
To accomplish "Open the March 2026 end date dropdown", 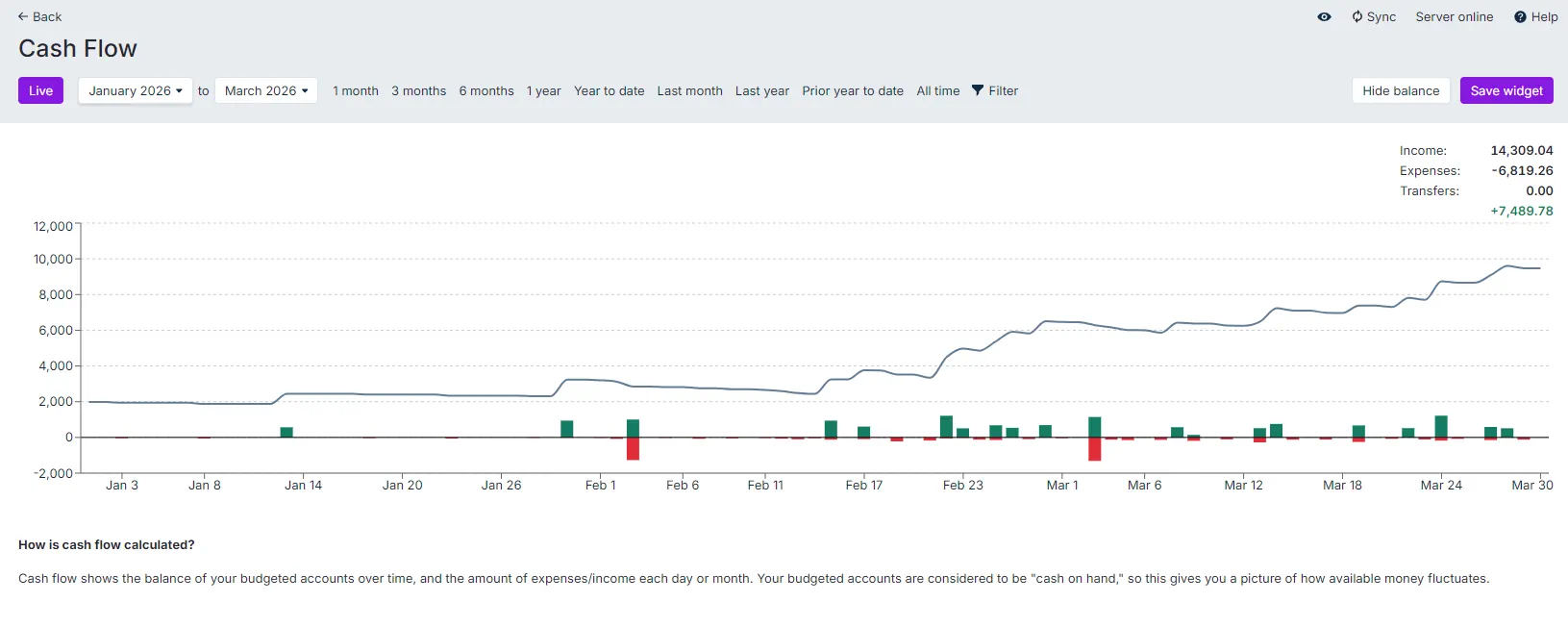I will tap(266, 90).
